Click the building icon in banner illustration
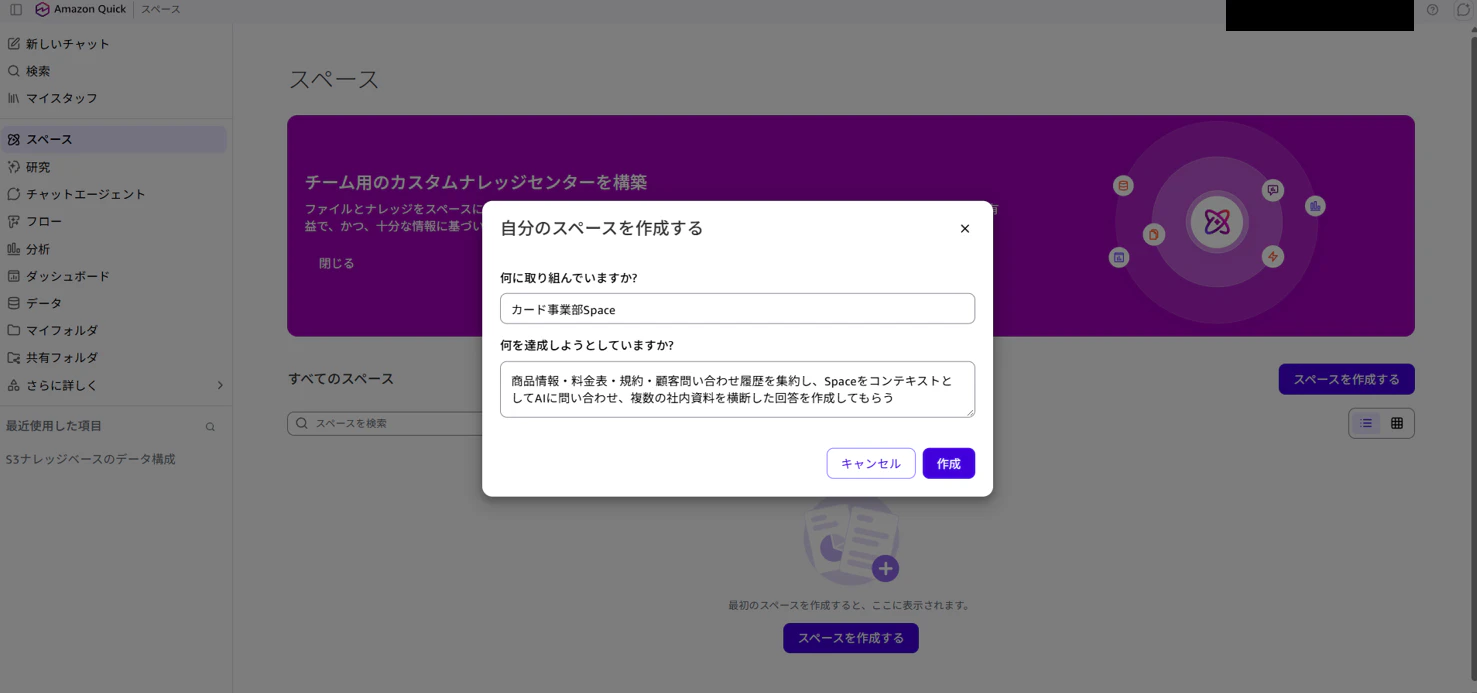The height and width of the screenshot is (693, 1477). pos(1315,206)
